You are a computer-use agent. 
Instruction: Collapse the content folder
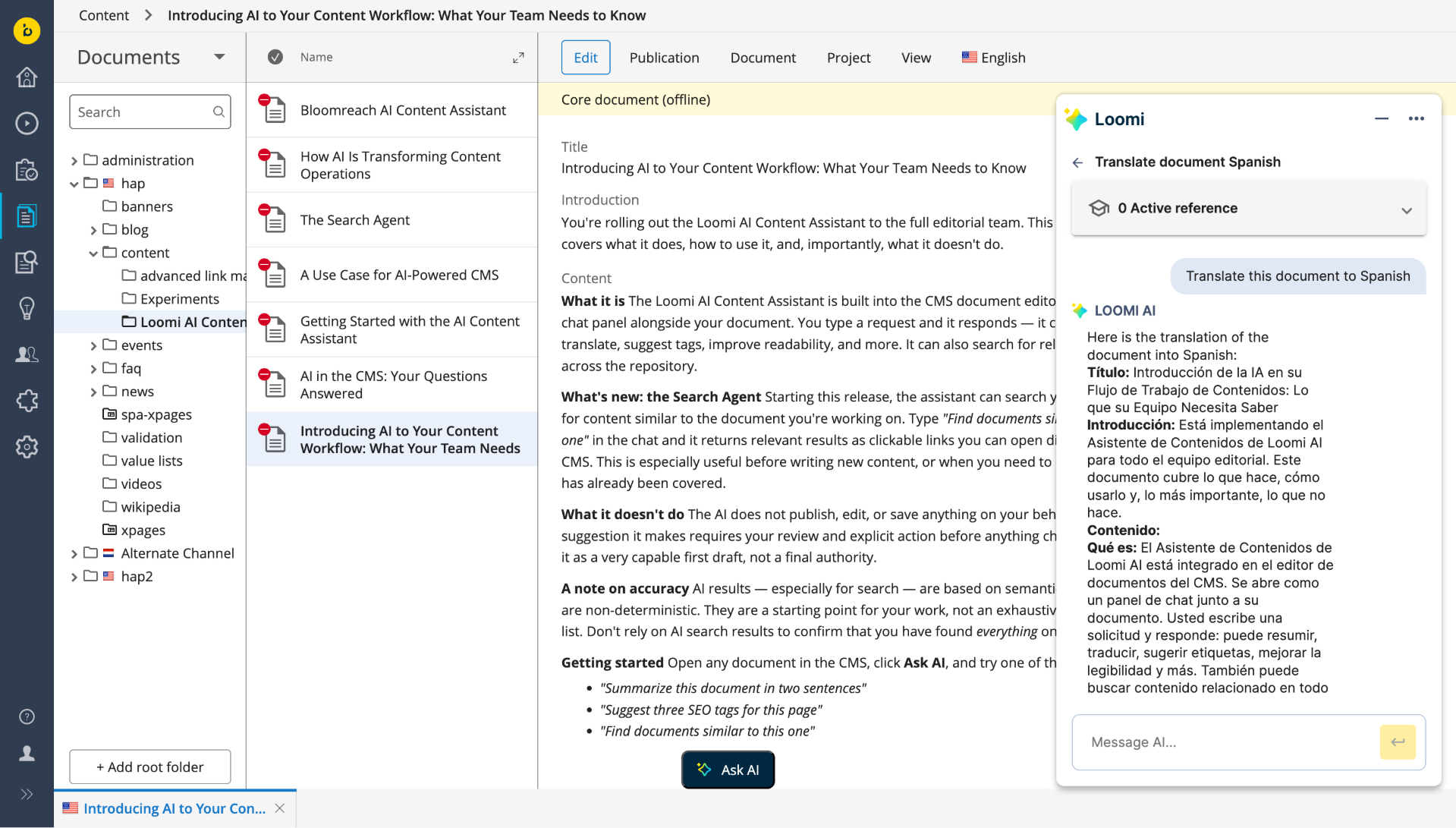click(x=93, y=253)
